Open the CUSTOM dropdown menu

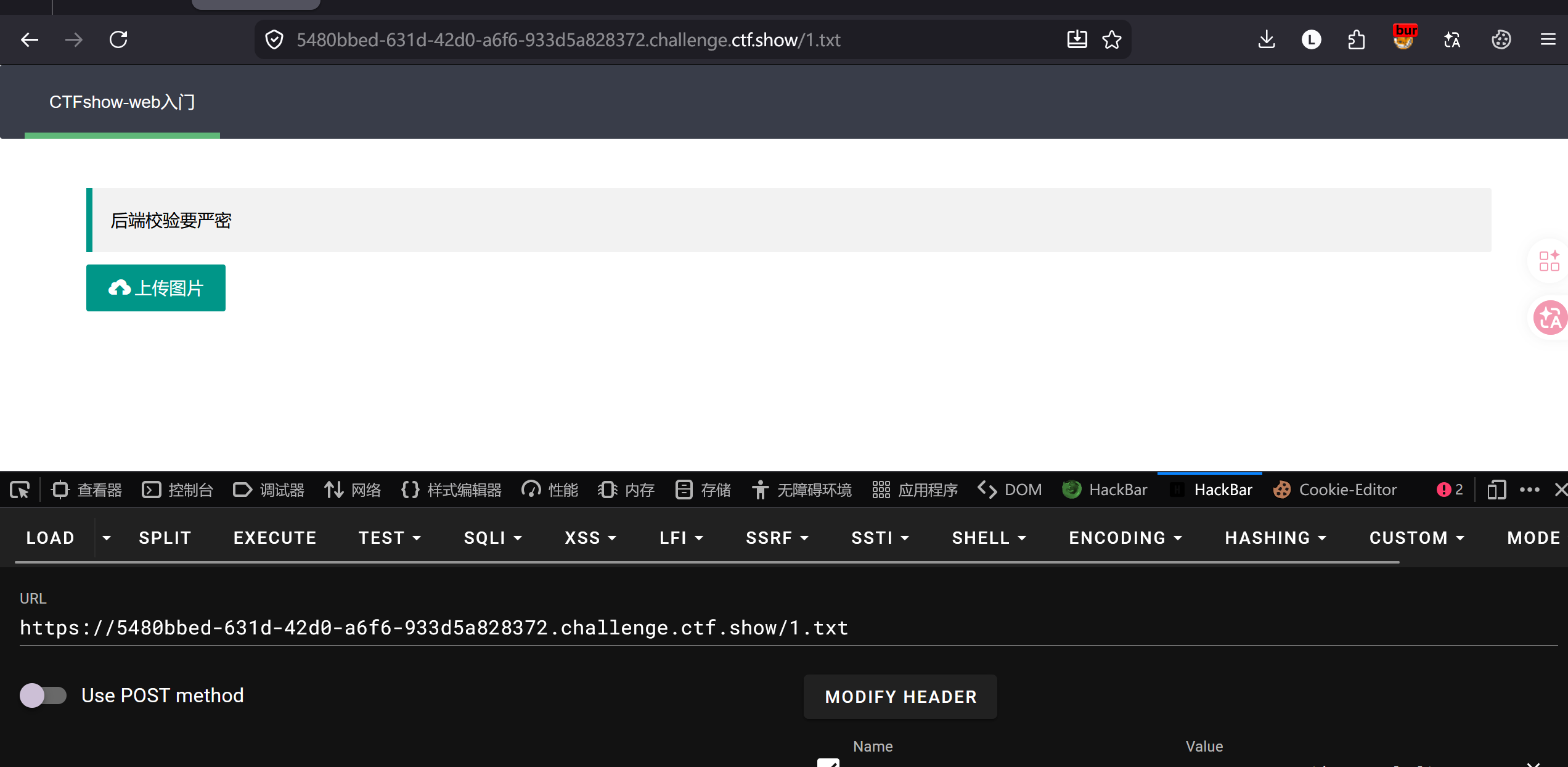click(1417, 538)
